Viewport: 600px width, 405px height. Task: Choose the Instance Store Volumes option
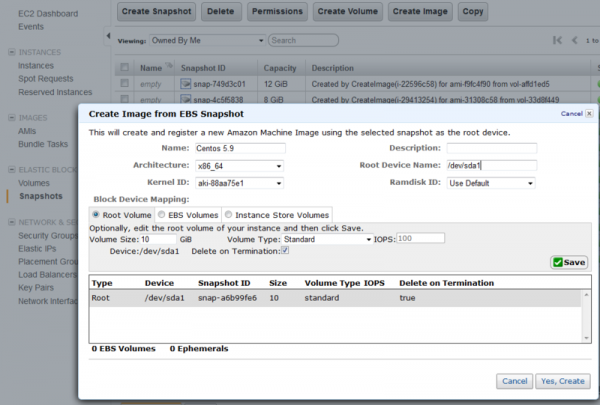229,214
